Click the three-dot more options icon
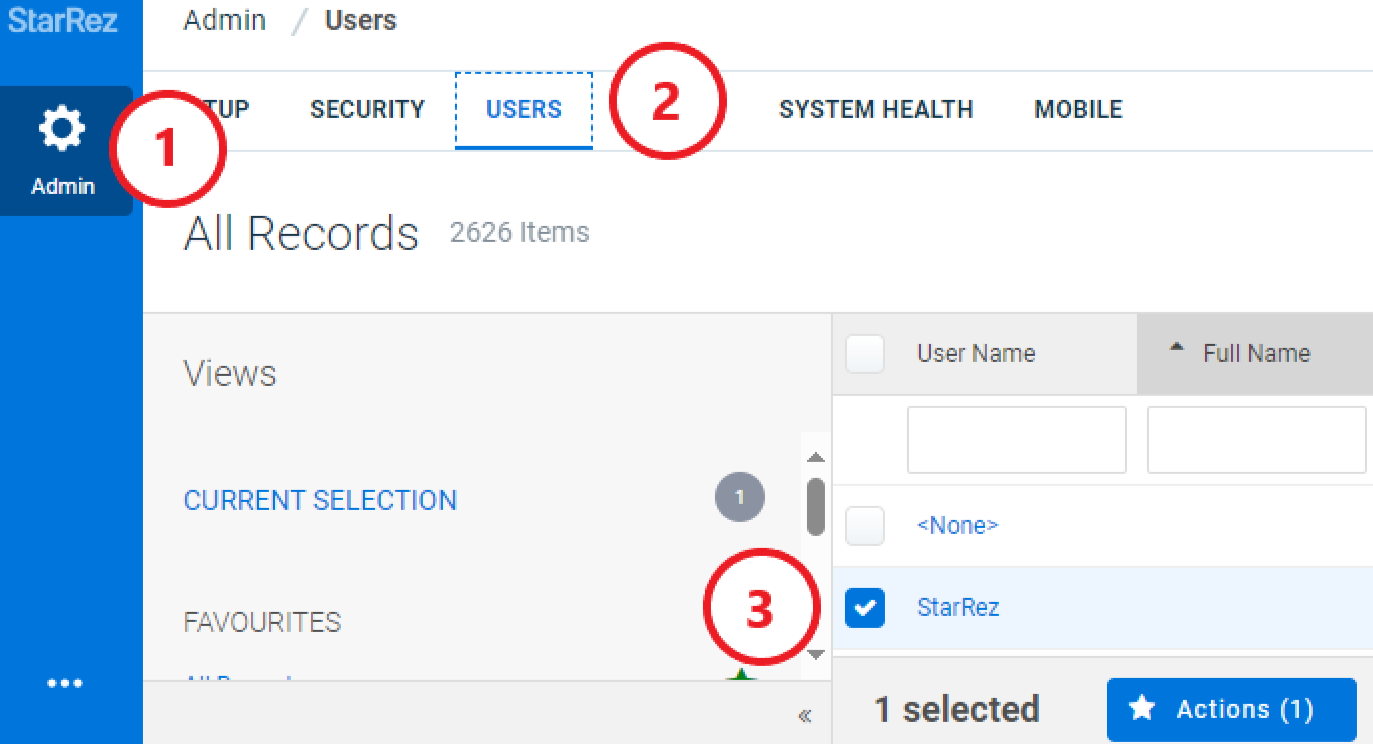 coord(65,684)
